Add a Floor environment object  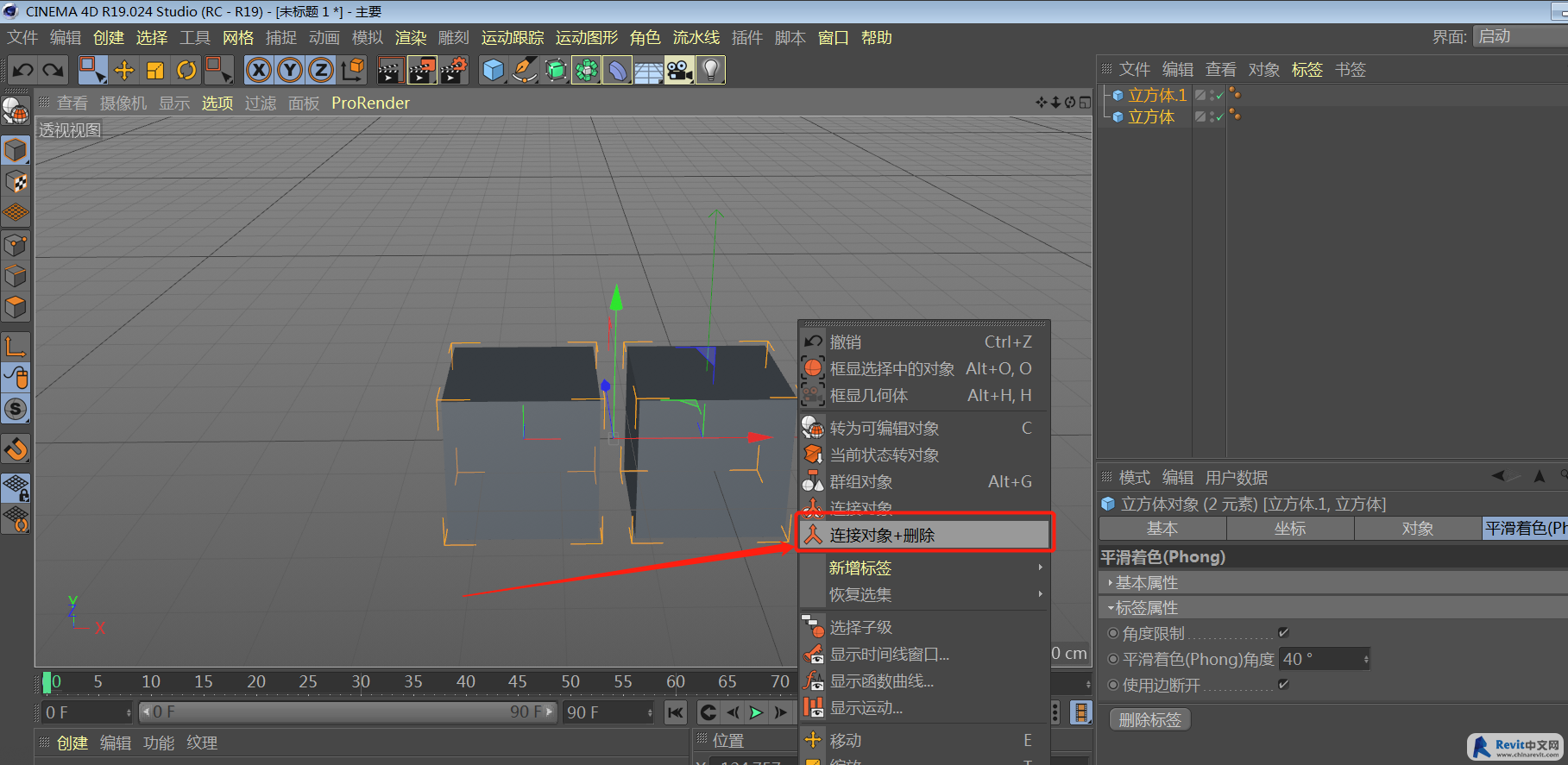[649, 70]
